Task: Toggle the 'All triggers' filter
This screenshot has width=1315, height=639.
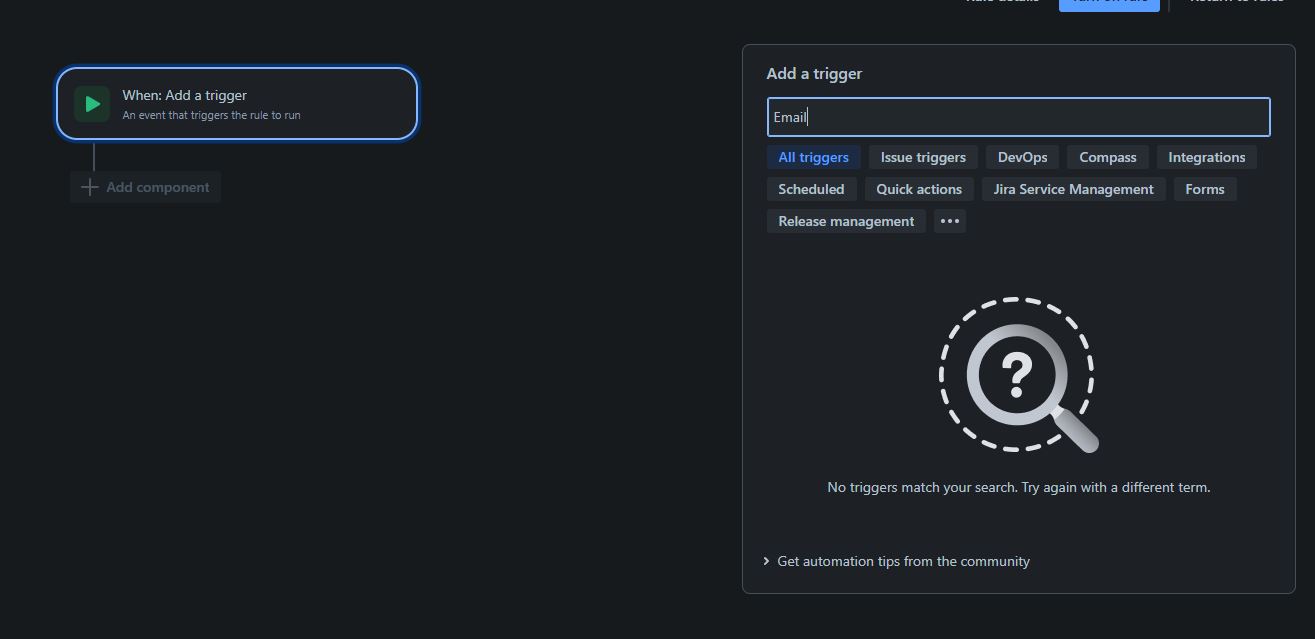Action: tap(813, 157)
